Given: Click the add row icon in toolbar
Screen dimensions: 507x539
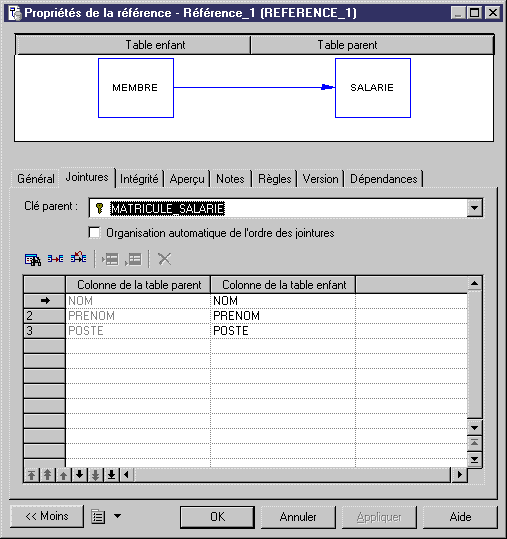Looking at the screenshot, I should pos(133,259).
